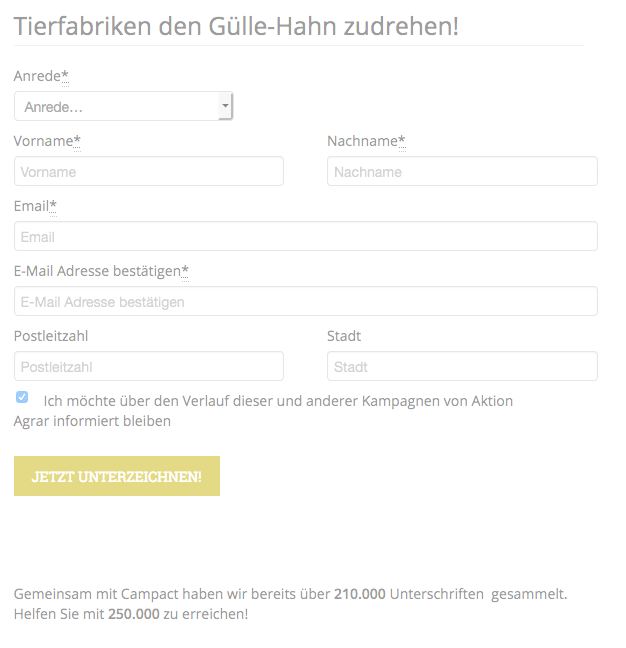Click the Postleitzahl input field

(149, 366)
